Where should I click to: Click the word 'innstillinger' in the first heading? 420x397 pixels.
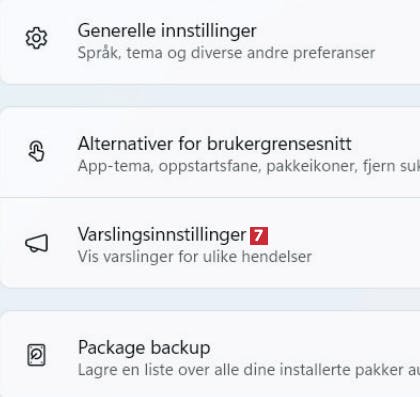[209, 31]
